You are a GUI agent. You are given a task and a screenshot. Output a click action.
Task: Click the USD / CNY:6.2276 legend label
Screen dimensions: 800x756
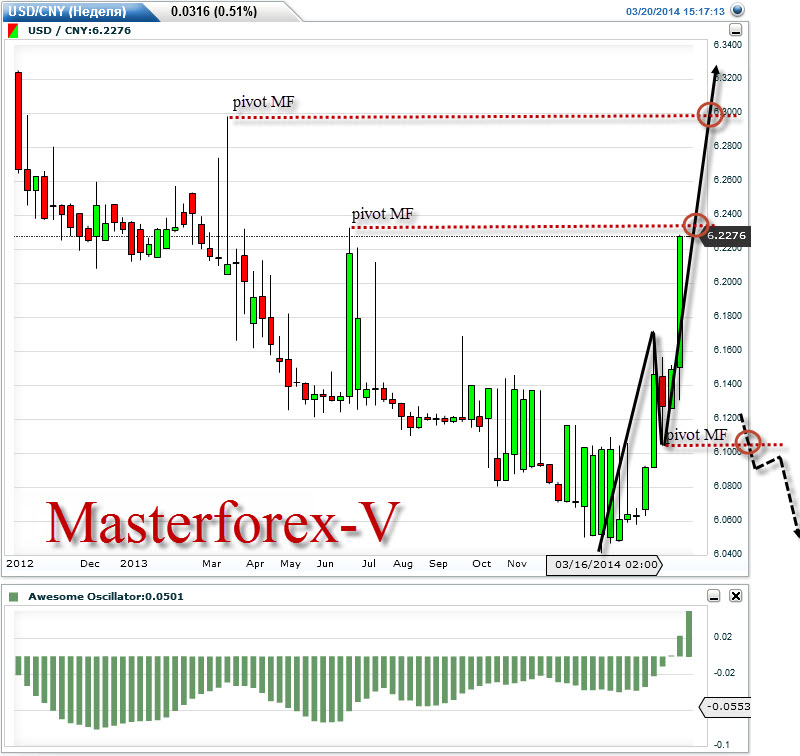(x=80, y=31)
